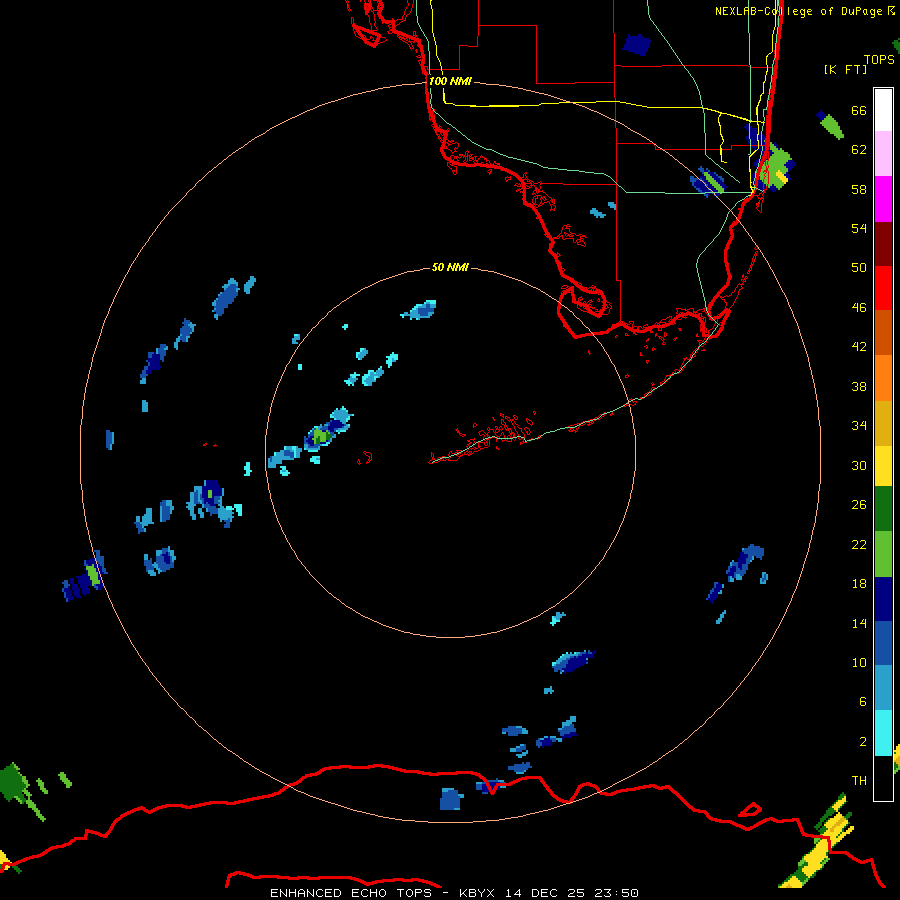Pick the yellow legend swatch
900x900 pixels.
(x=883, y=466)
